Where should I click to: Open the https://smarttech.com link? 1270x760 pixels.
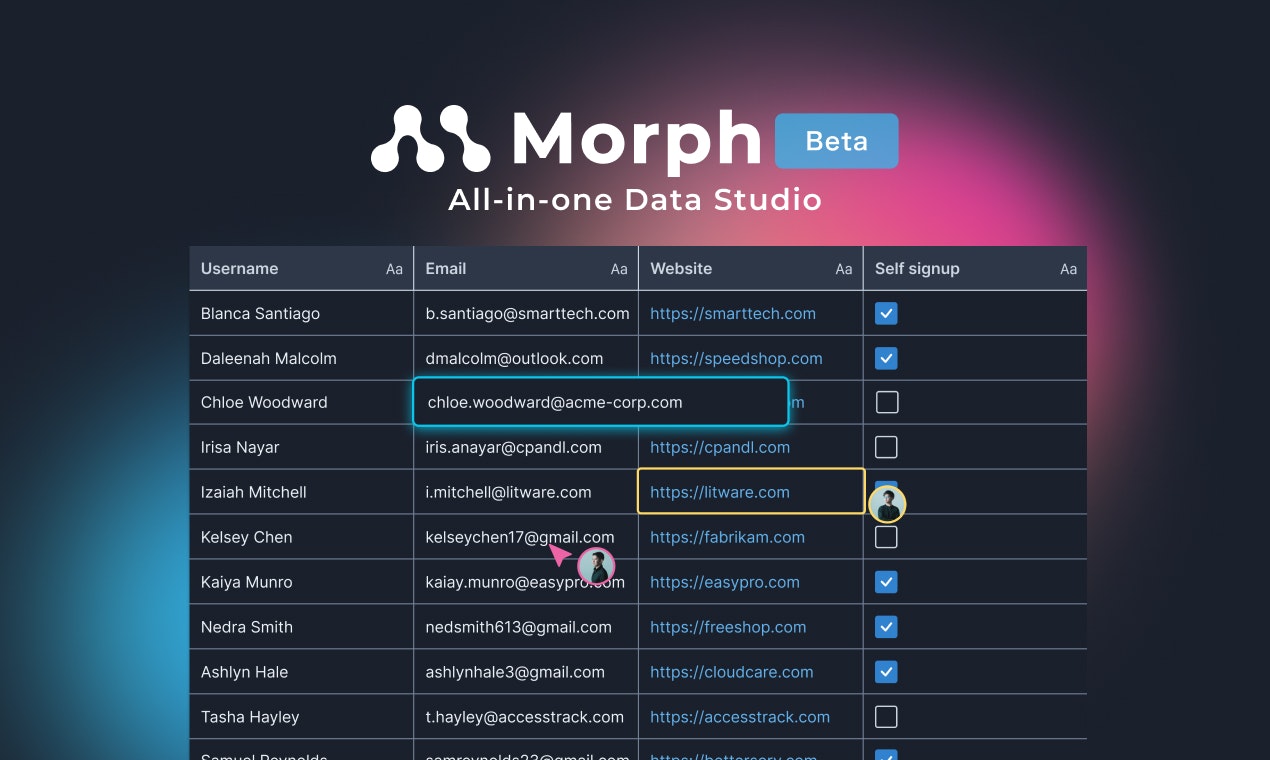[x=733, y=313]
